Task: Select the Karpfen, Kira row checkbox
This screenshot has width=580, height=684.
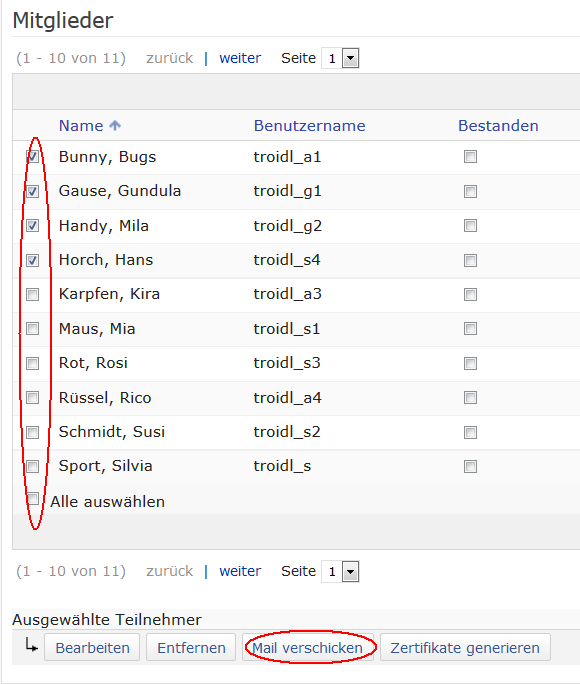Action: [x=33, y=294]
